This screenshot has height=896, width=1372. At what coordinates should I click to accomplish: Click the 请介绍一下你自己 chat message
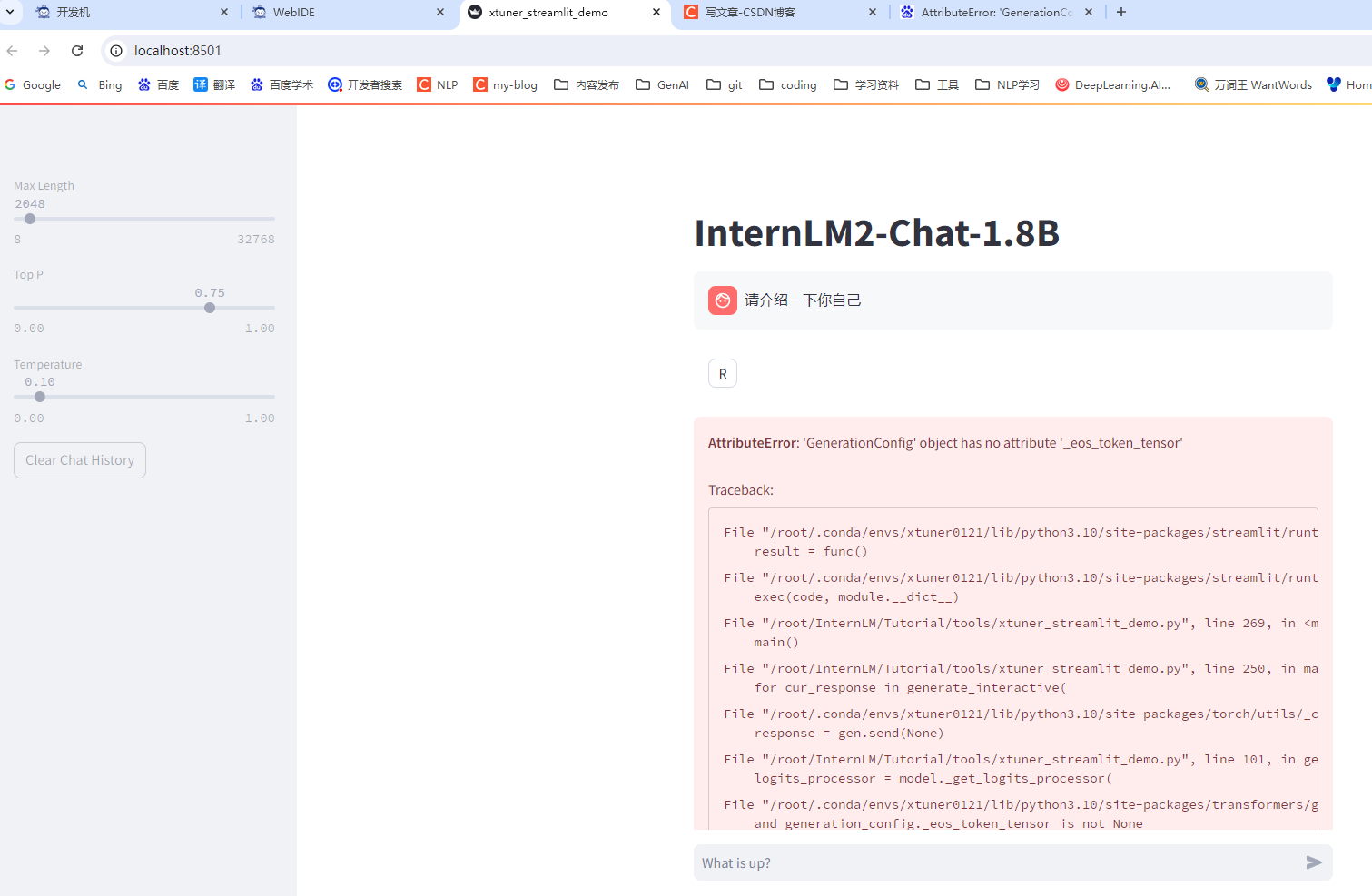coord(803,300)
